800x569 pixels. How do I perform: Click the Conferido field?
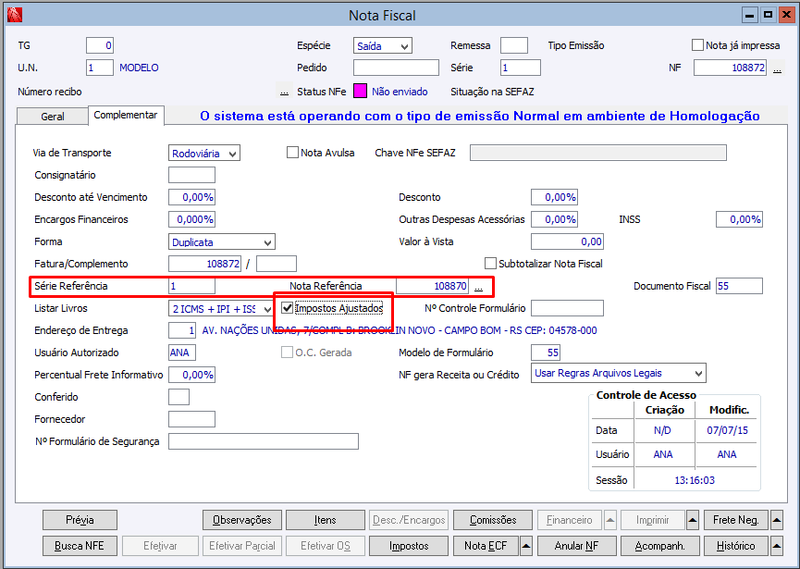179,397
